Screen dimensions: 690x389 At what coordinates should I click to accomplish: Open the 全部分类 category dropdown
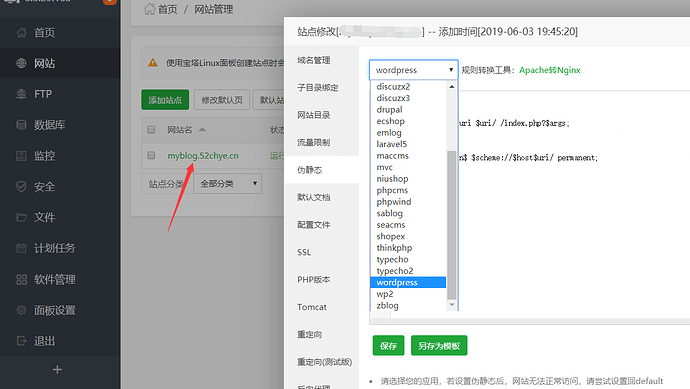point(228,183)
